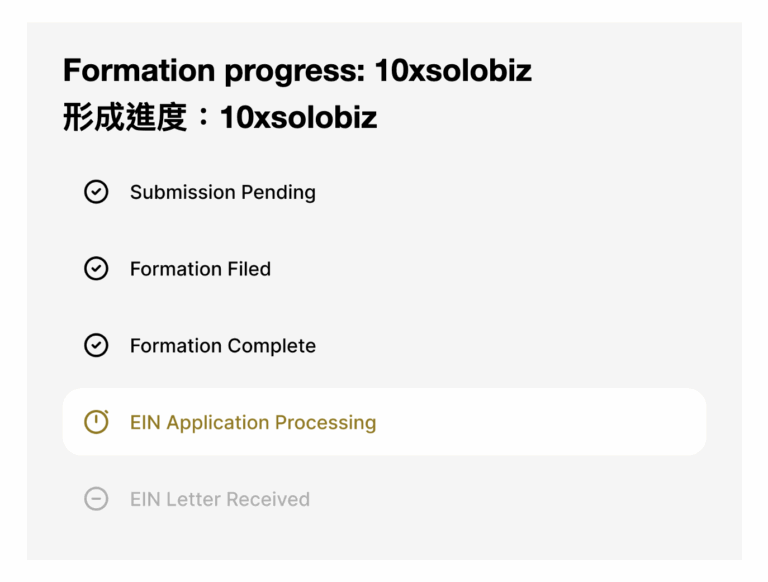This screenshot has width=768, height=582.
Task: Open the Formation Complete step label
Action: [x=222, y=346]
